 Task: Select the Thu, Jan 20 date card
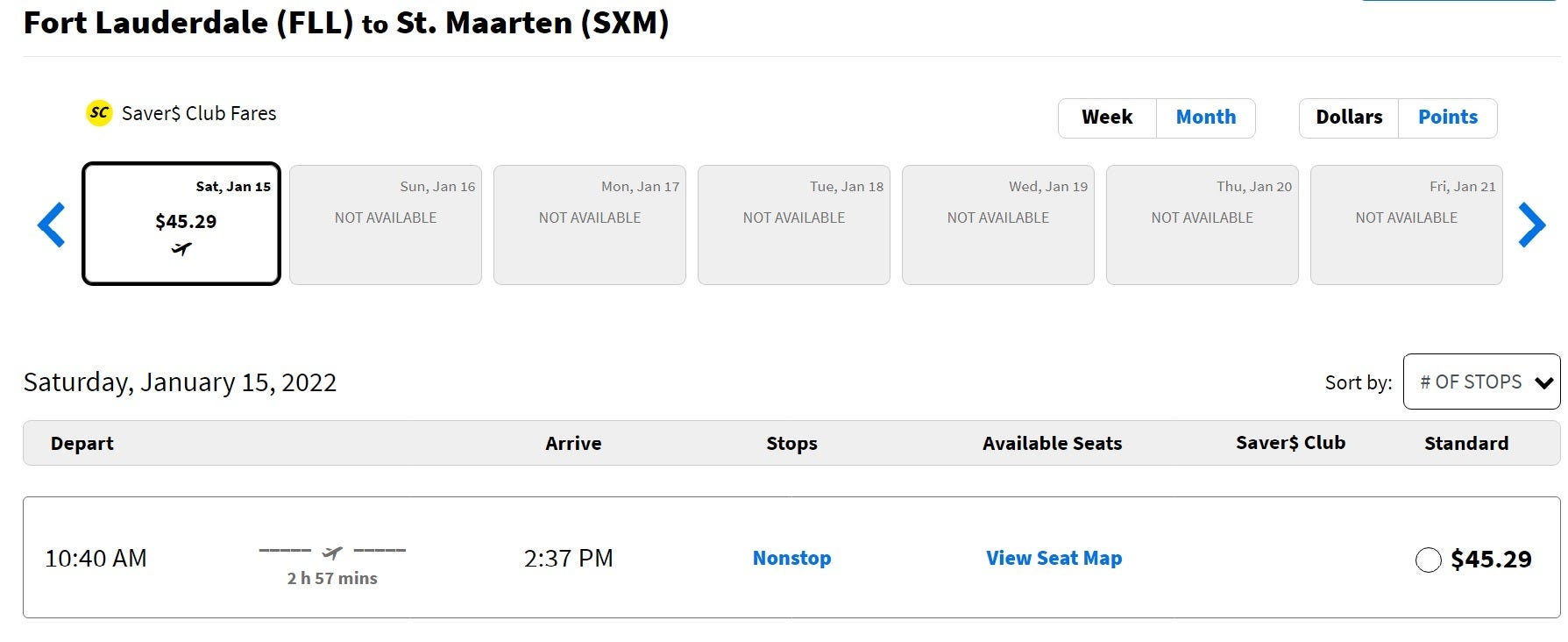click(x=1203, y=225)
